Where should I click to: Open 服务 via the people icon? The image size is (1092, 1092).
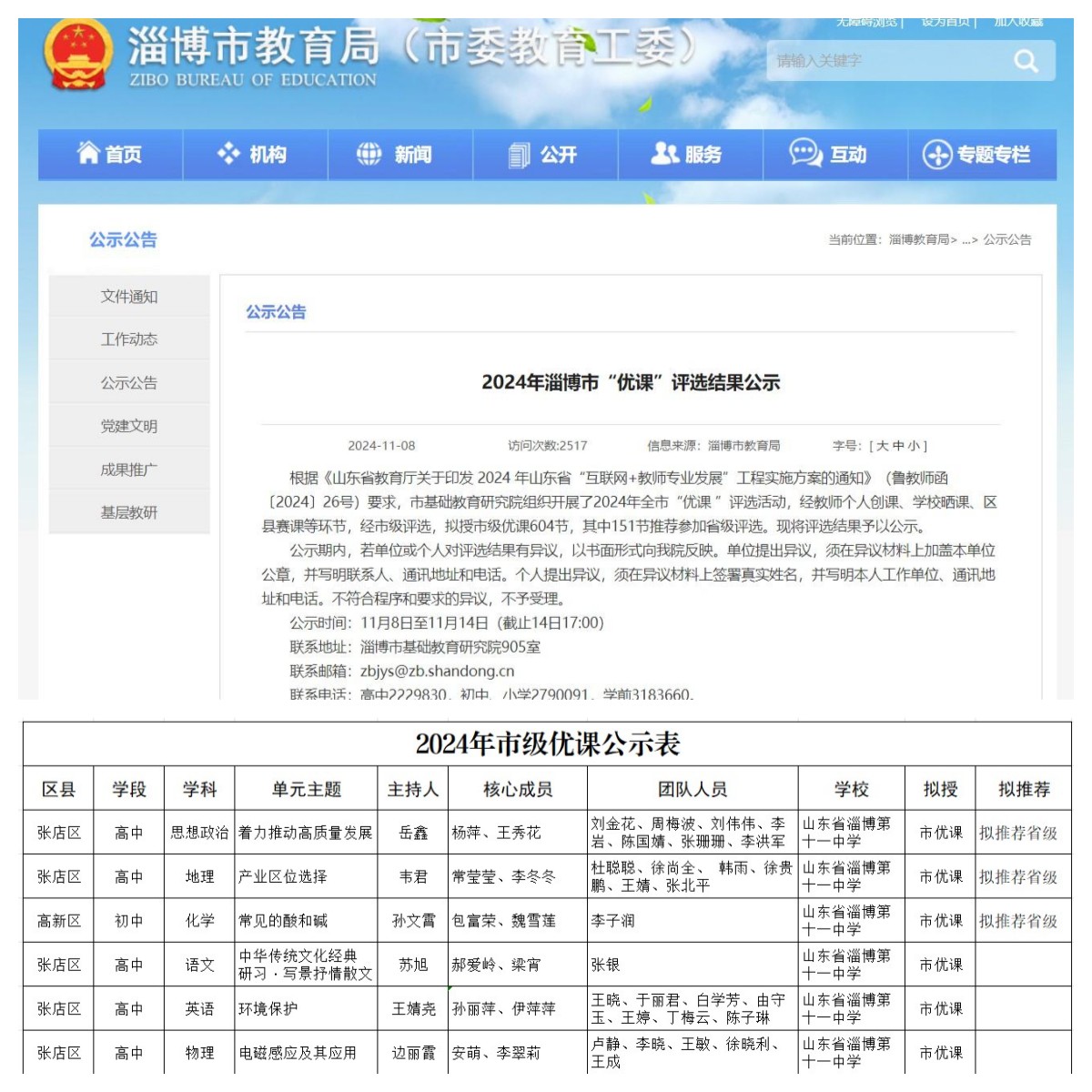665,153
